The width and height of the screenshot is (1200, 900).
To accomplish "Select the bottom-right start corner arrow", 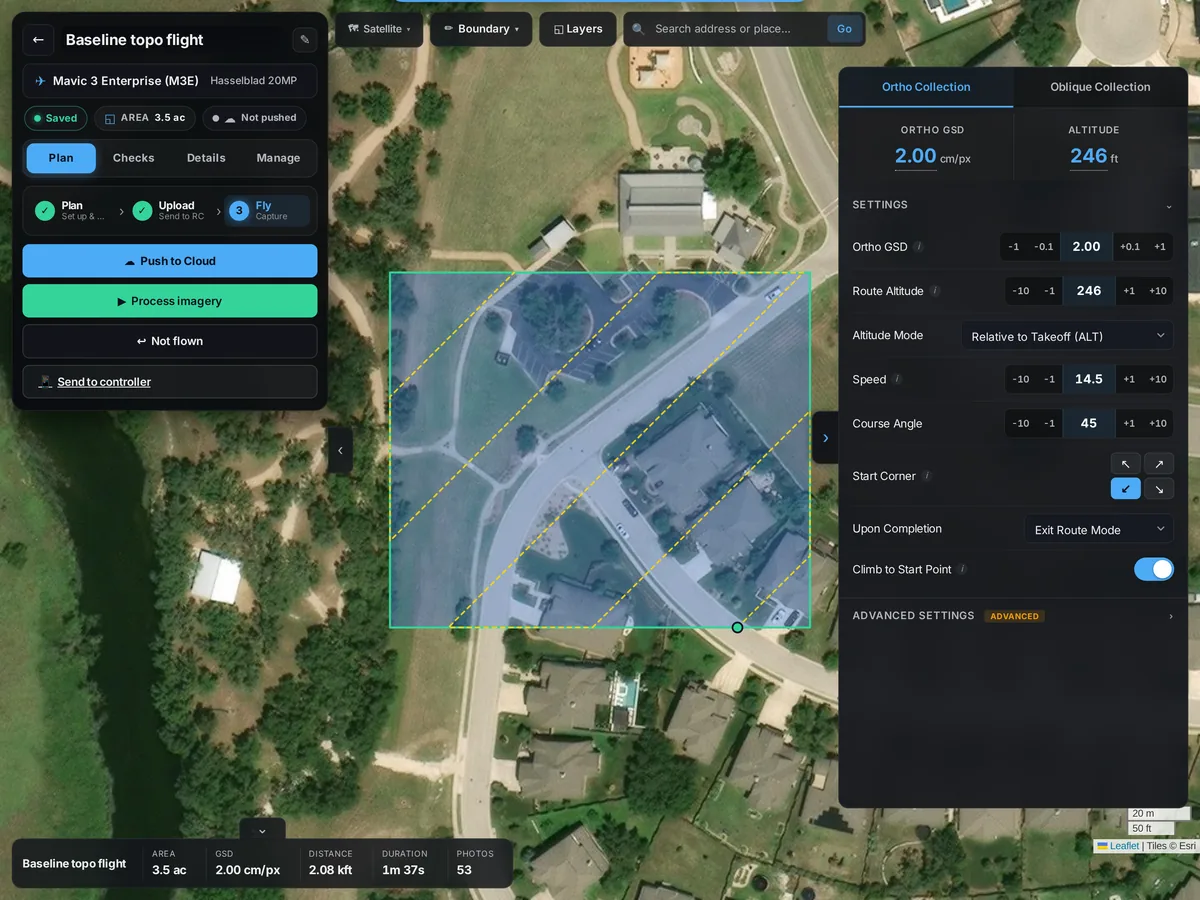I will [x=1159, y=489].
